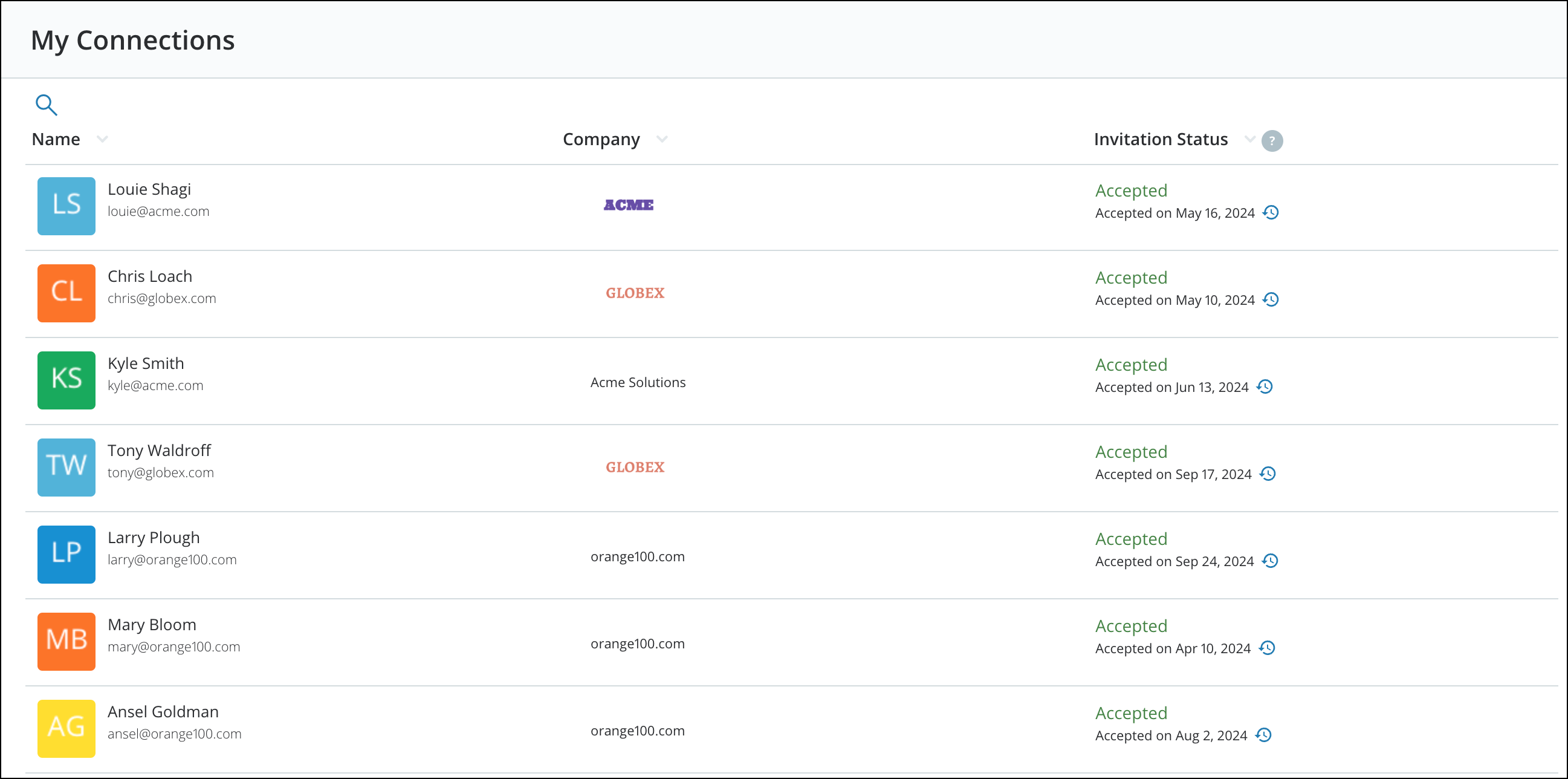Click the Invitation Status help icon
Image resolution: width=1568 pixels, height=779 pixels.
pos(1272,141)
